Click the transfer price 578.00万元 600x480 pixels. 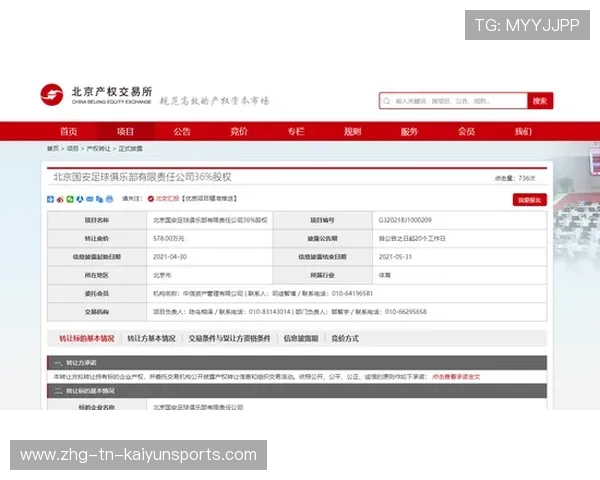[169, 238]
